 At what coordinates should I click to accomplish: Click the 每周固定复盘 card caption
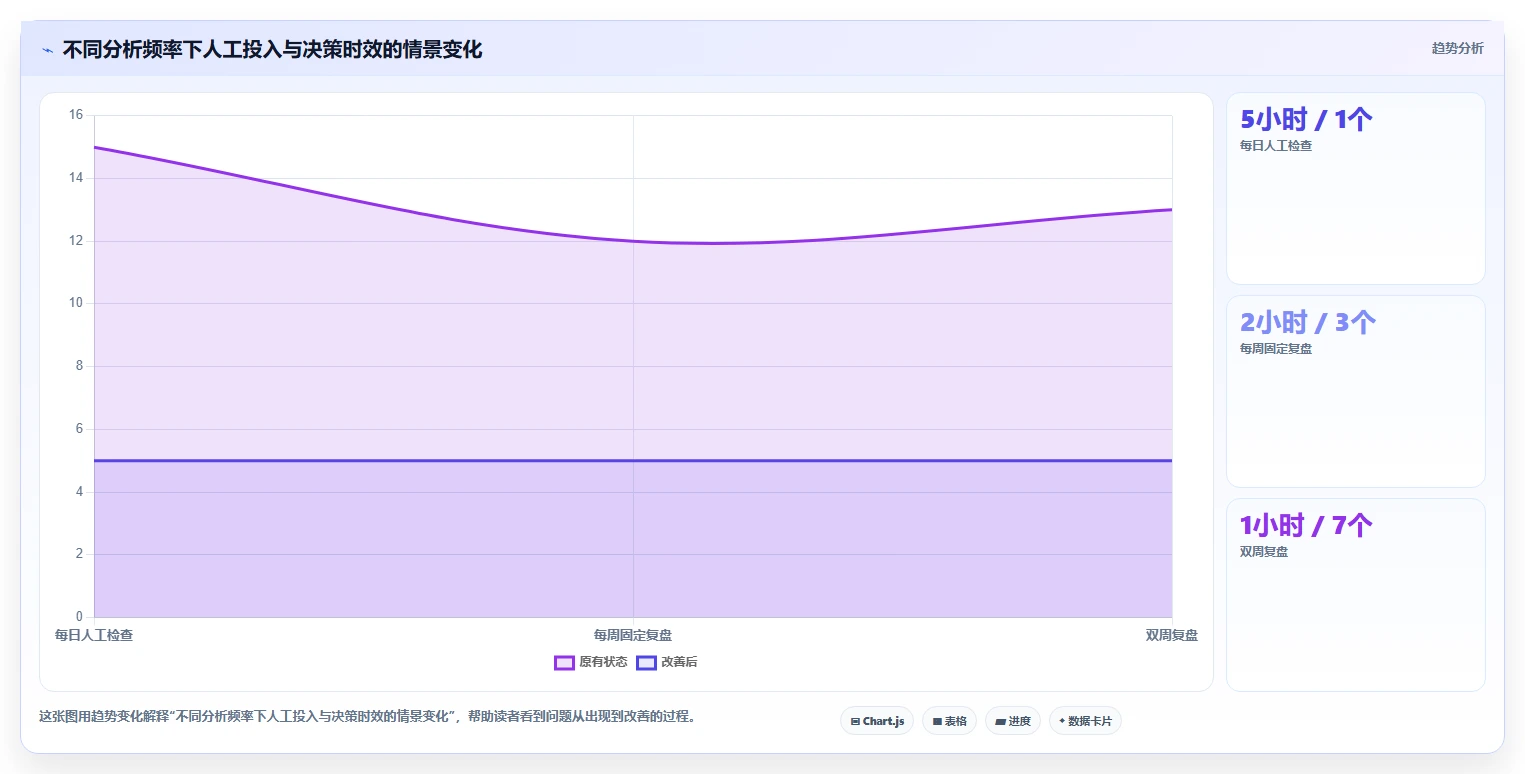pos(1276,349)
